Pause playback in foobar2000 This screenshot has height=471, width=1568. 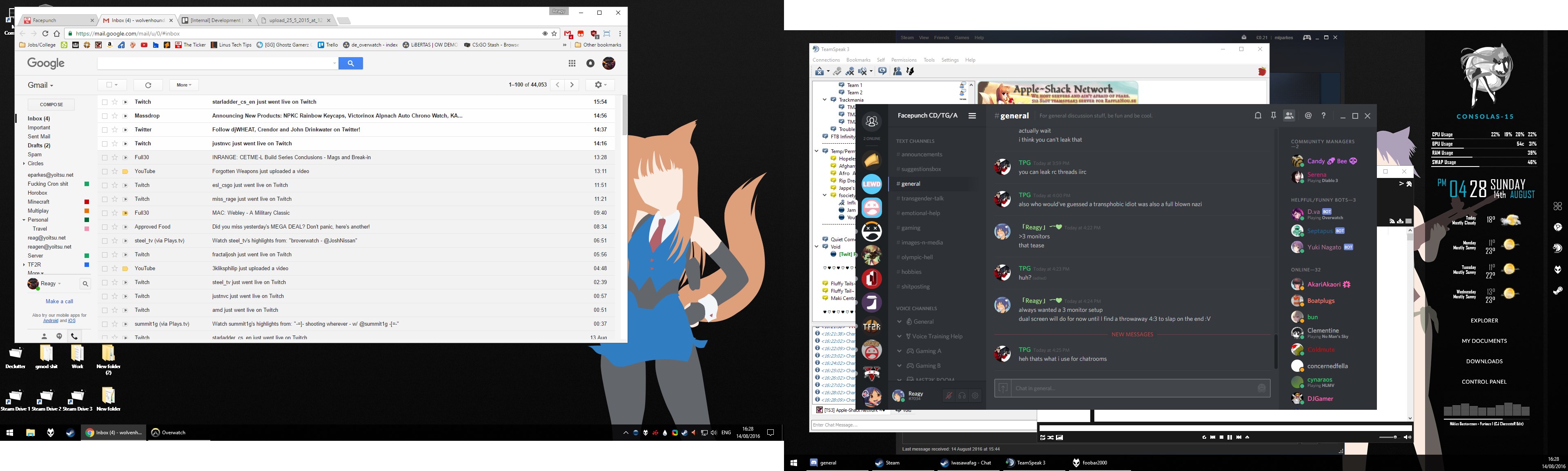click(1229, 437)
